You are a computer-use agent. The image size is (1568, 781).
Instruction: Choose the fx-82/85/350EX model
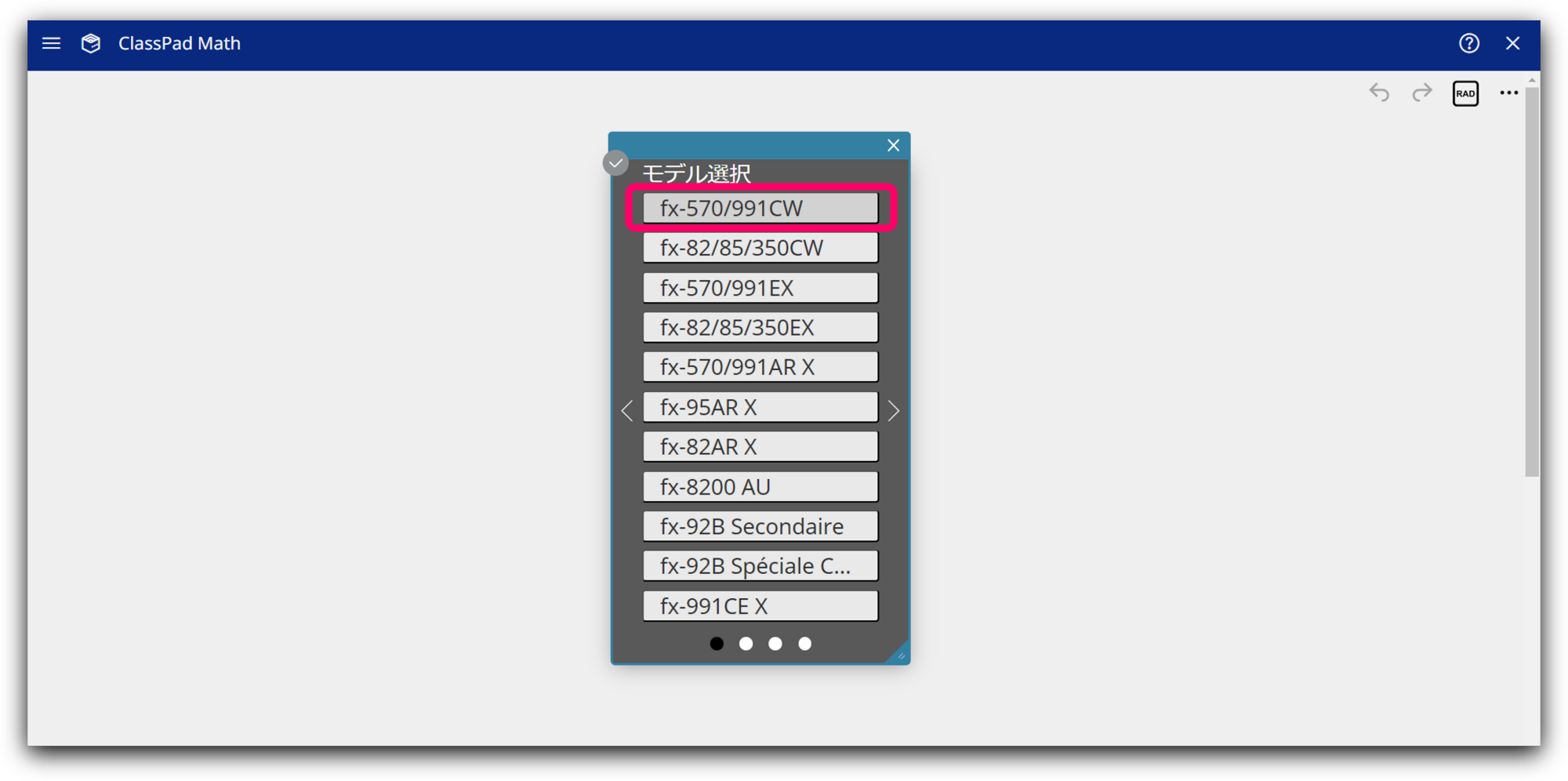[x=760, y=328]
